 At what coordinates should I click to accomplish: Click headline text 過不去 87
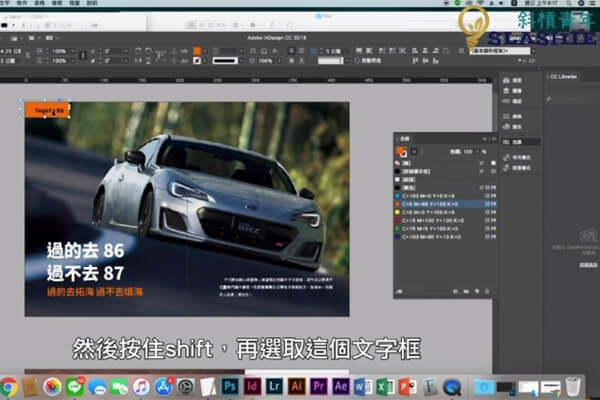[x=85, y=273]
